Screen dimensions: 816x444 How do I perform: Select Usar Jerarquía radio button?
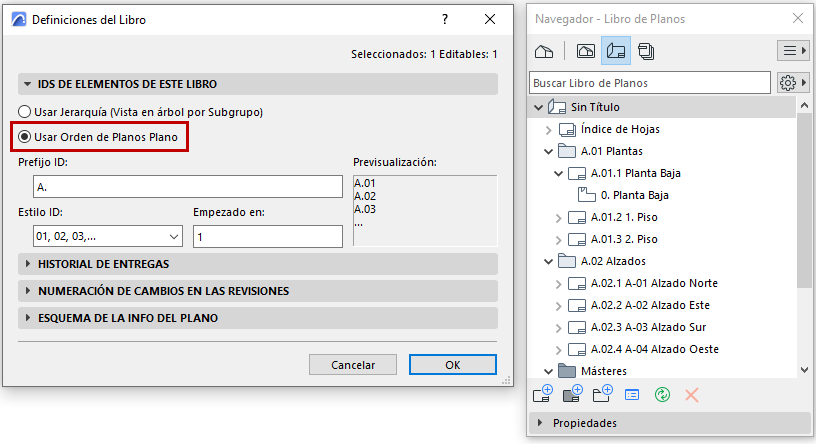pyautogui.click(x=24, y=112)
